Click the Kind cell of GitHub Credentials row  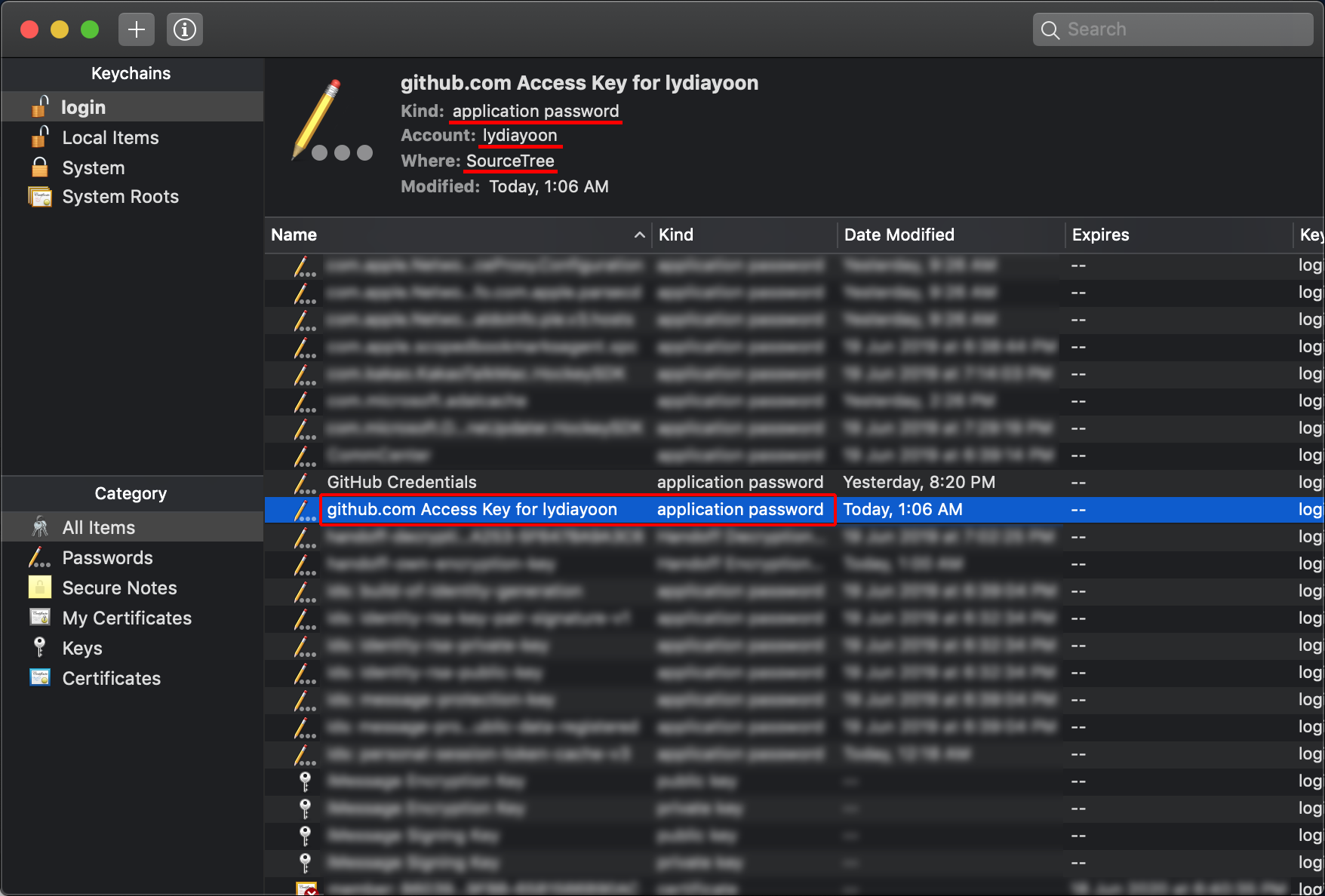[740, 482]
